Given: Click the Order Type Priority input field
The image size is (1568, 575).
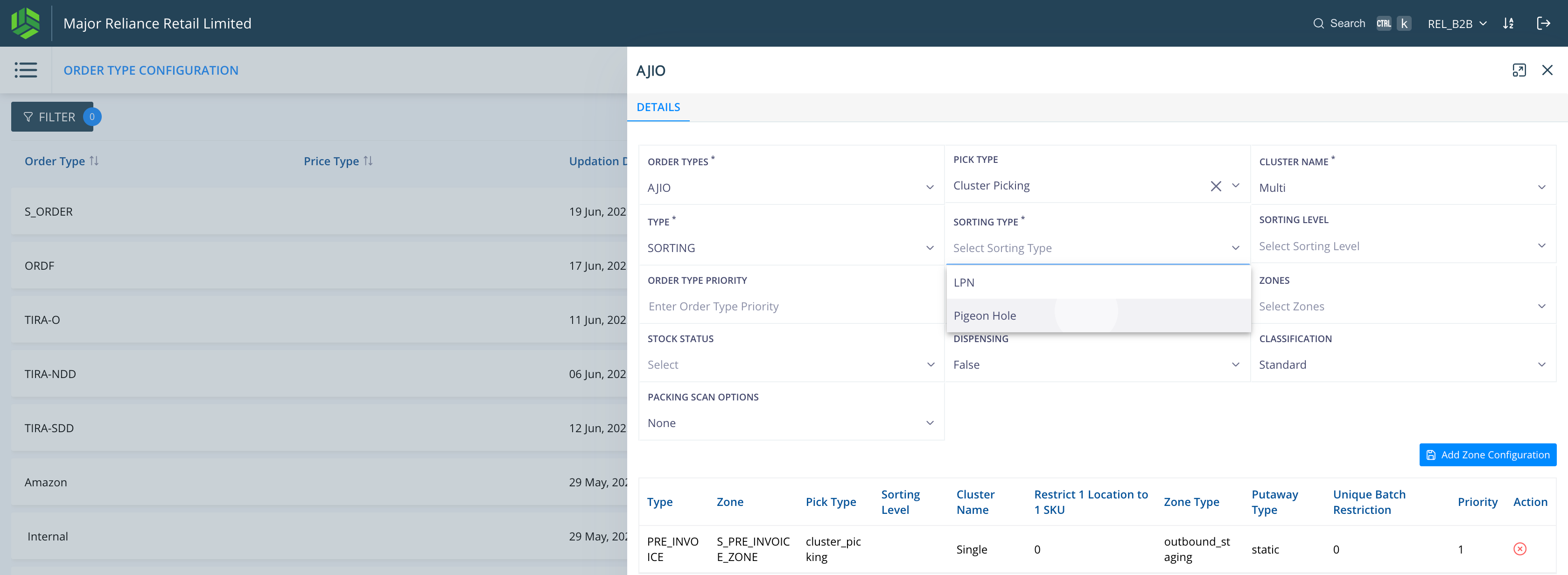Looking at the screenshot, I should (x=791, y=306).
